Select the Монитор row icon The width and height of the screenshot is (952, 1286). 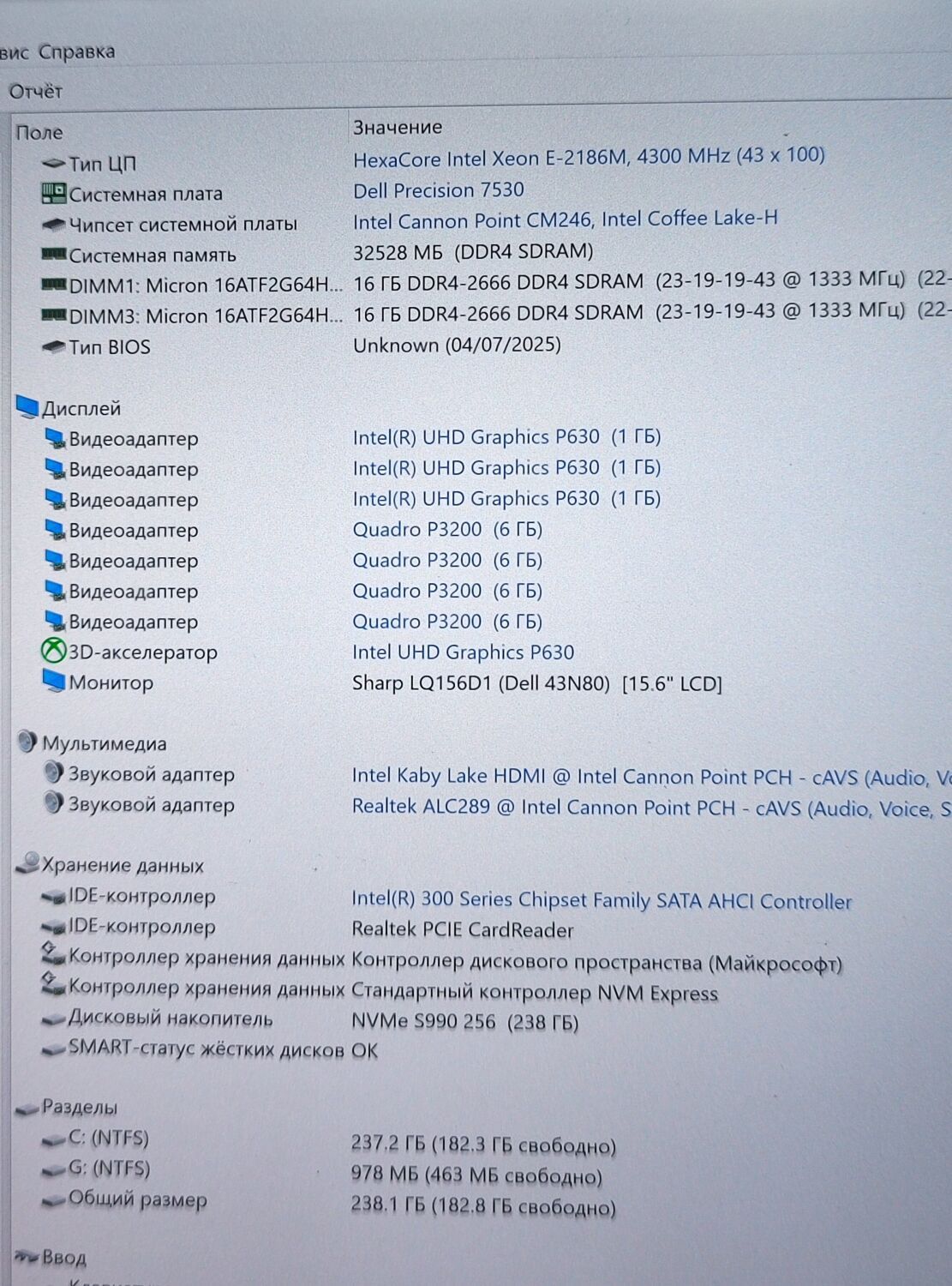coord(53,682)
